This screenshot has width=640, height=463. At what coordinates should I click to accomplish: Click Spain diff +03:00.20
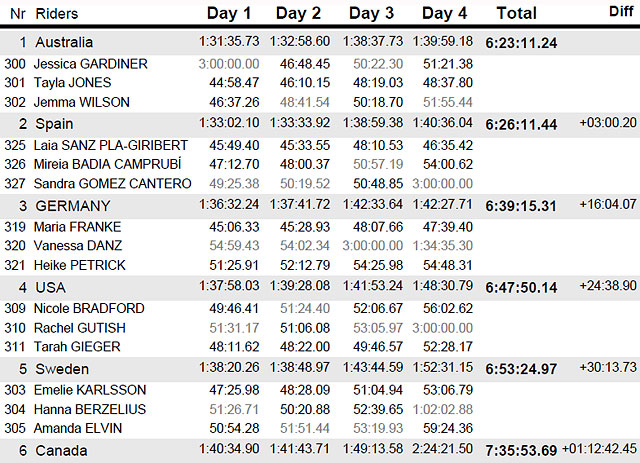tap(608, 122)
